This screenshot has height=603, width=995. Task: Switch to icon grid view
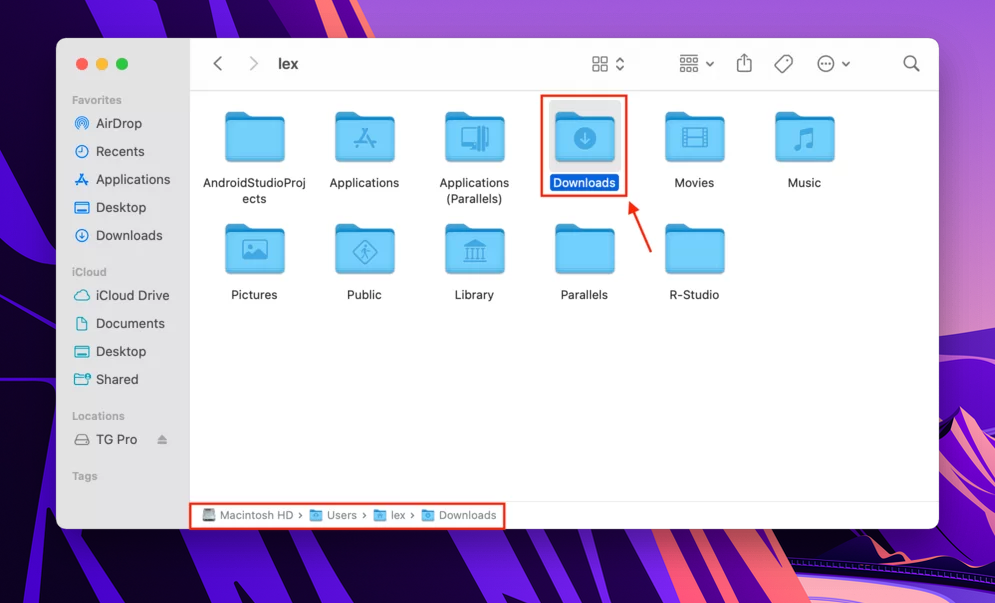click(600, 63)
